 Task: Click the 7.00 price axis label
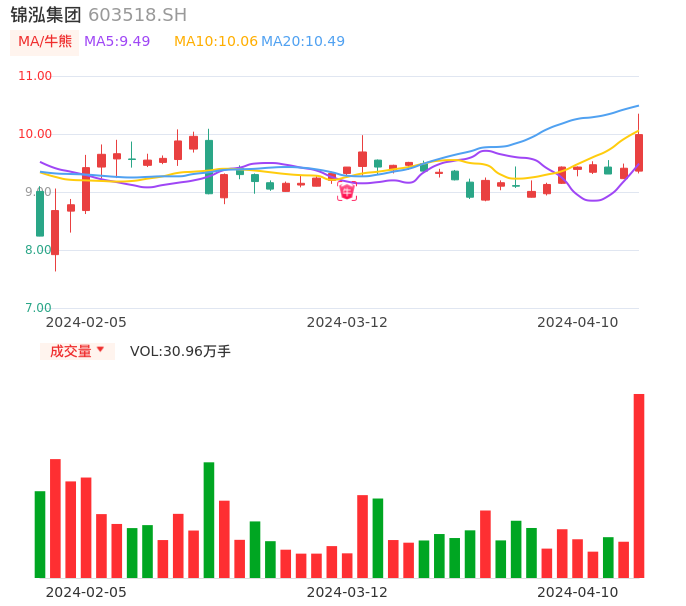tap(36, 308)
